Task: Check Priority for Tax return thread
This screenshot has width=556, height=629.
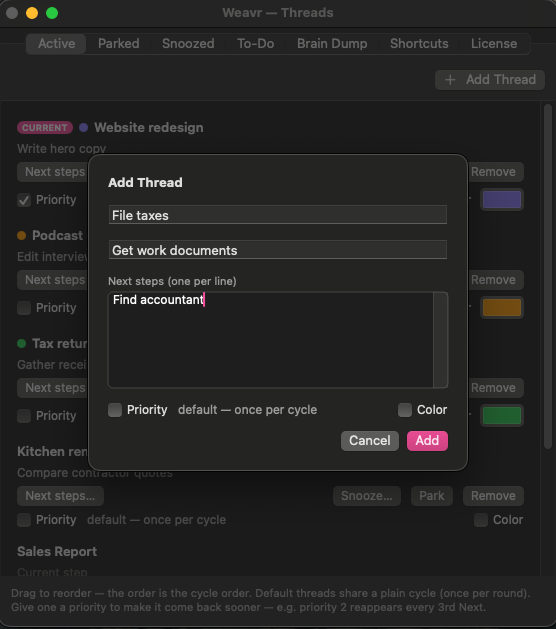Action: [24, 416]
